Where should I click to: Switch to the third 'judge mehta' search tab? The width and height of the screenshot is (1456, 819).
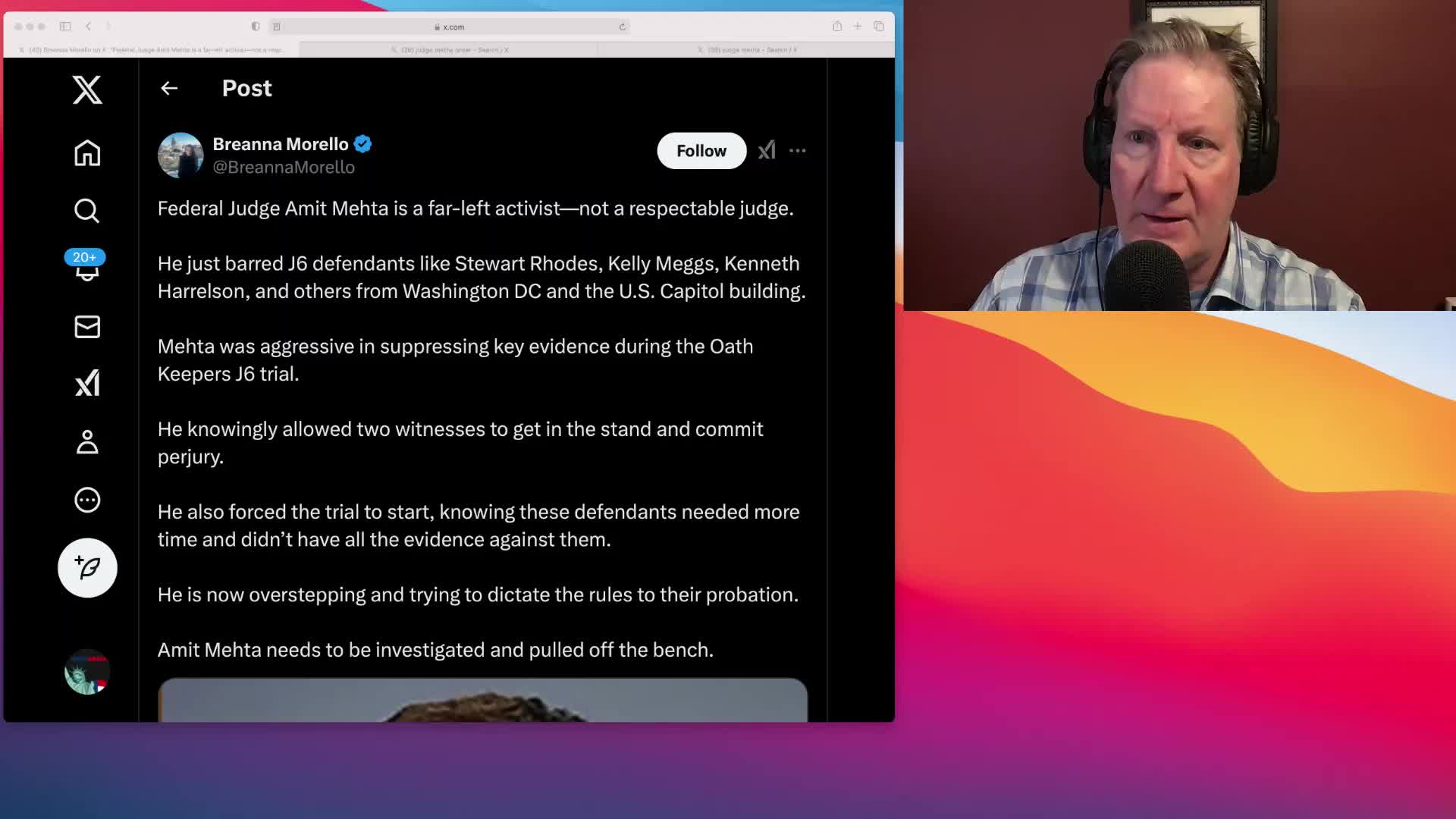749,50
